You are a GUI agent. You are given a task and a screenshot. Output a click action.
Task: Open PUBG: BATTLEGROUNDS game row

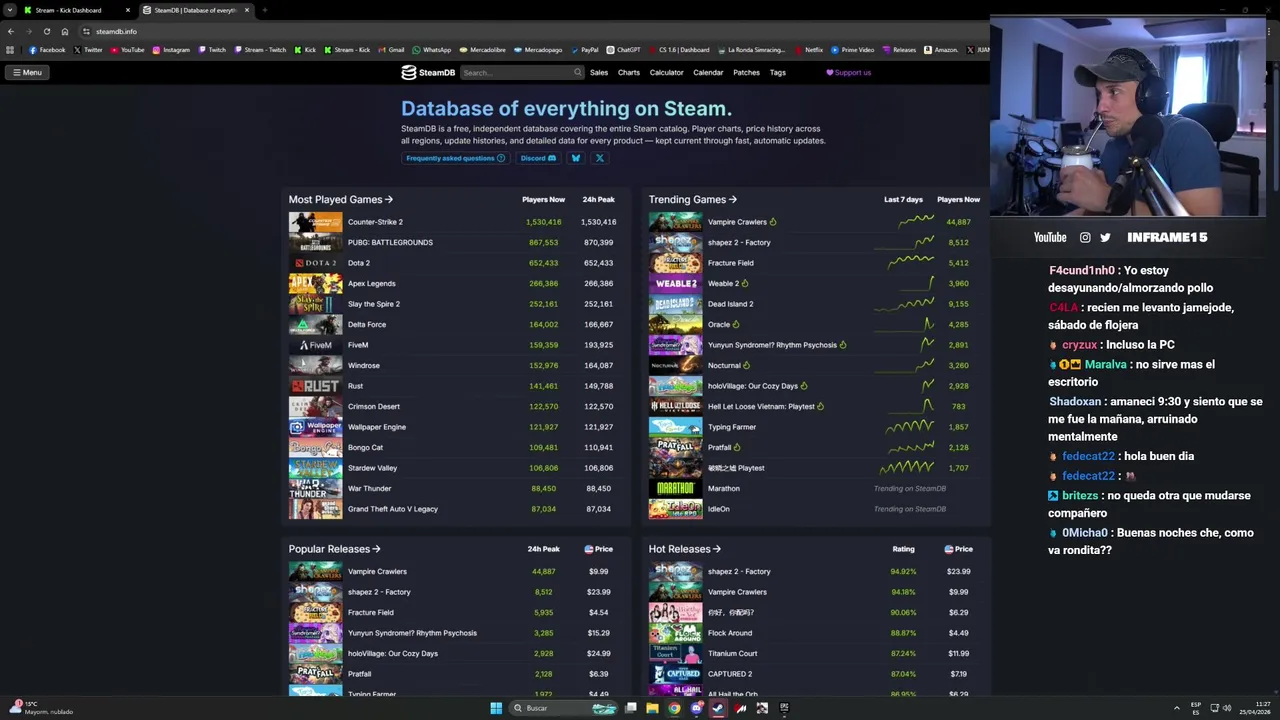(x=454, y=242)
